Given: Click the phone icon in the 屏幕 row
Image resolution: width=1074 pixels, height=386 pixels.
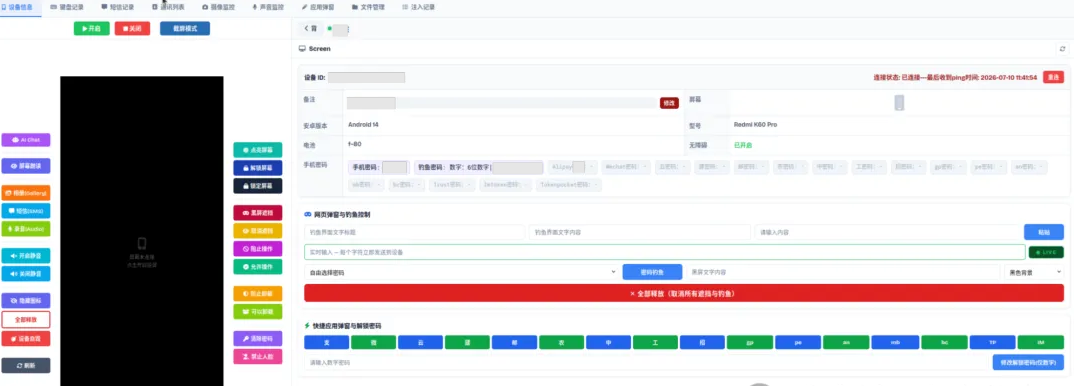Looking at the screenshot, I should point(899,103).
